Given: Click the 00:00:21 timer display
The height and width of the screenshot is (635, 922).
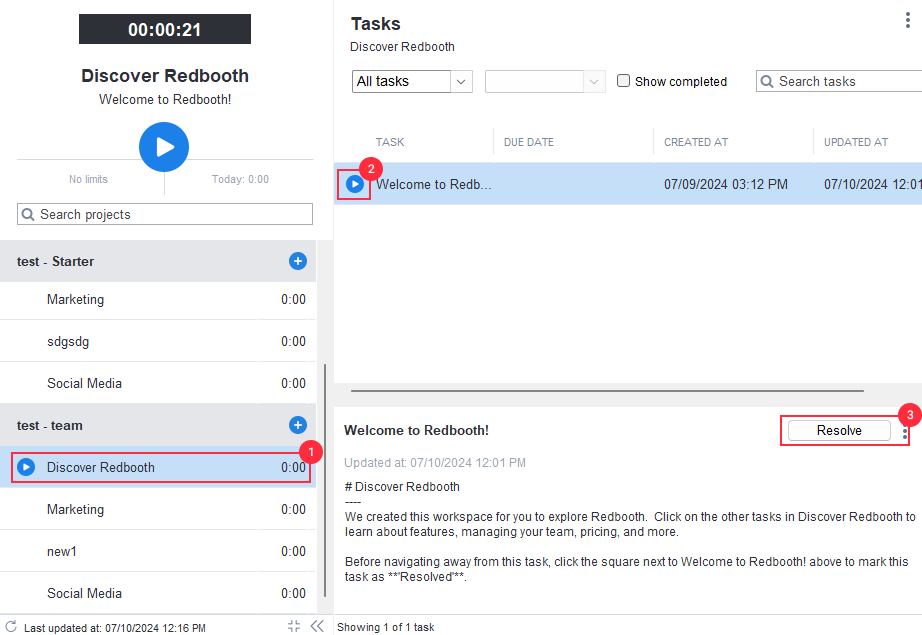Looking at the screenshot, I should point(165,29).
